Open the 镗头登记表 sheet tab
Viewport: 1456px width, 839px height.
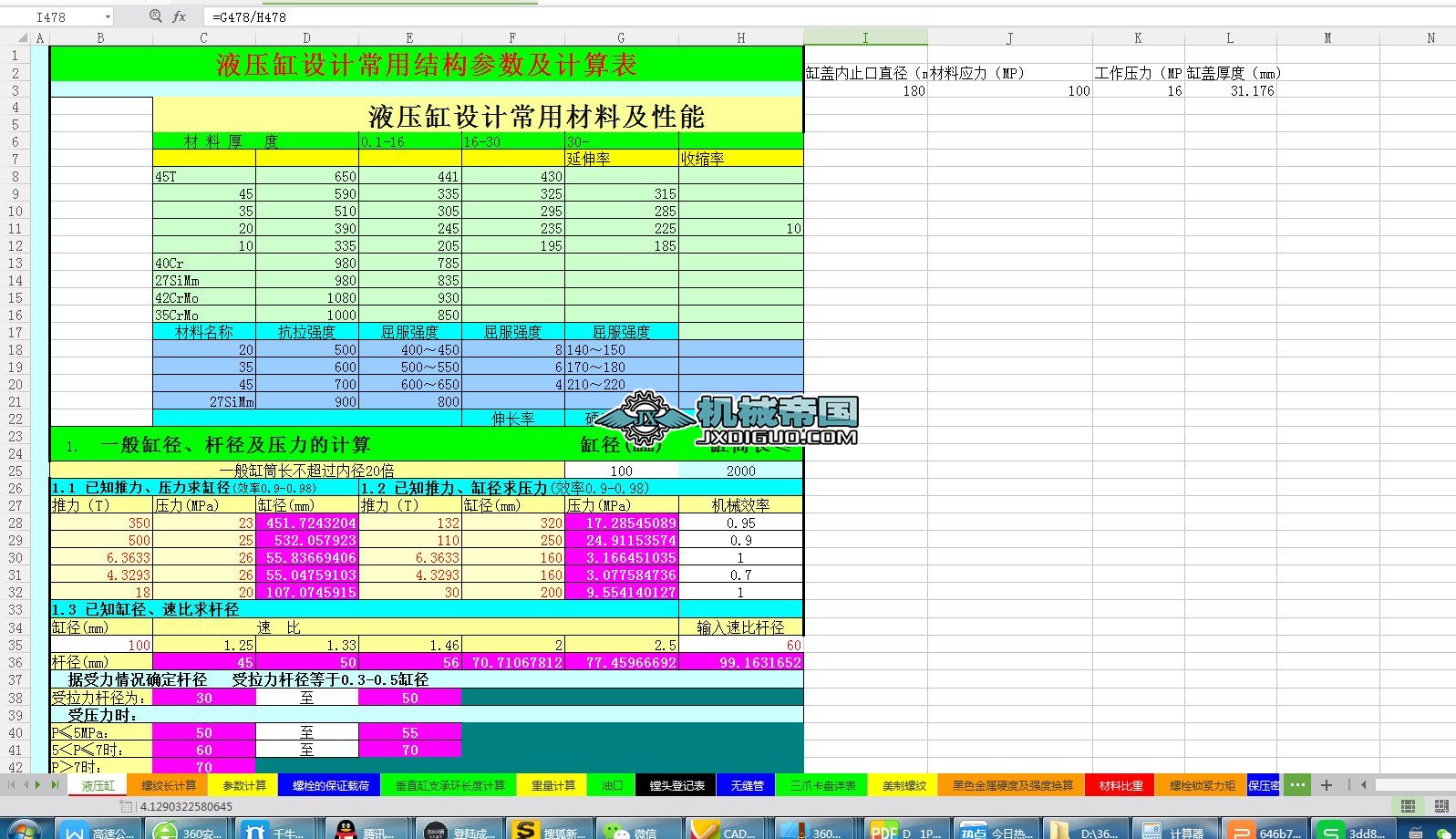676,785
